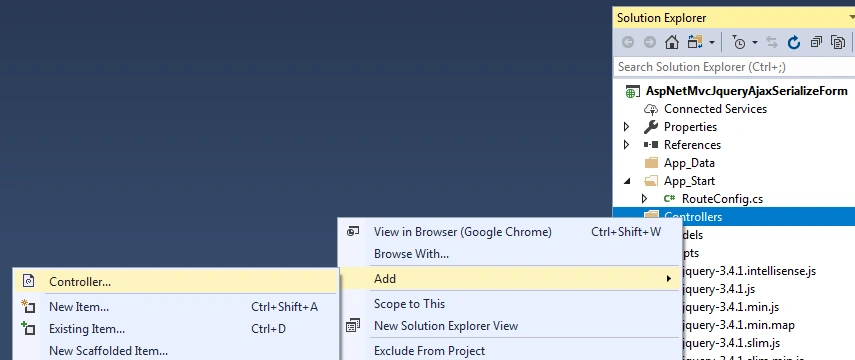Expand the Properties node

pos(627,127)
